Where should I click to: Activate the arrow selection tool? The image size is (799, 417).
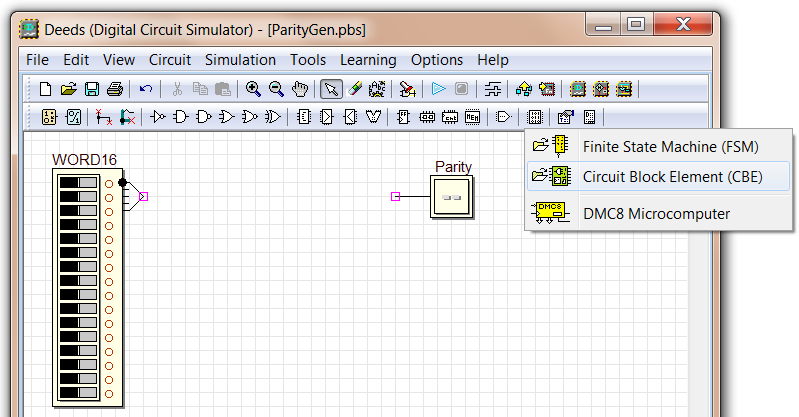point(331,89)
